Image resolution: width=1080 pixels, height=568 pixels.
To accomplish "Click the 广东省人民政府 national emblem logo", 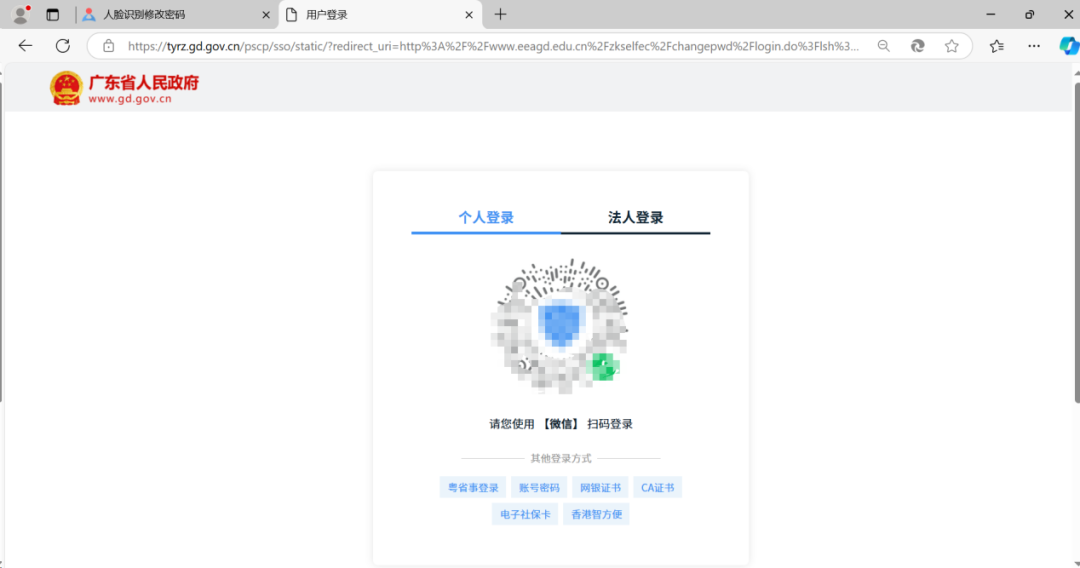I will click(66, 88).
